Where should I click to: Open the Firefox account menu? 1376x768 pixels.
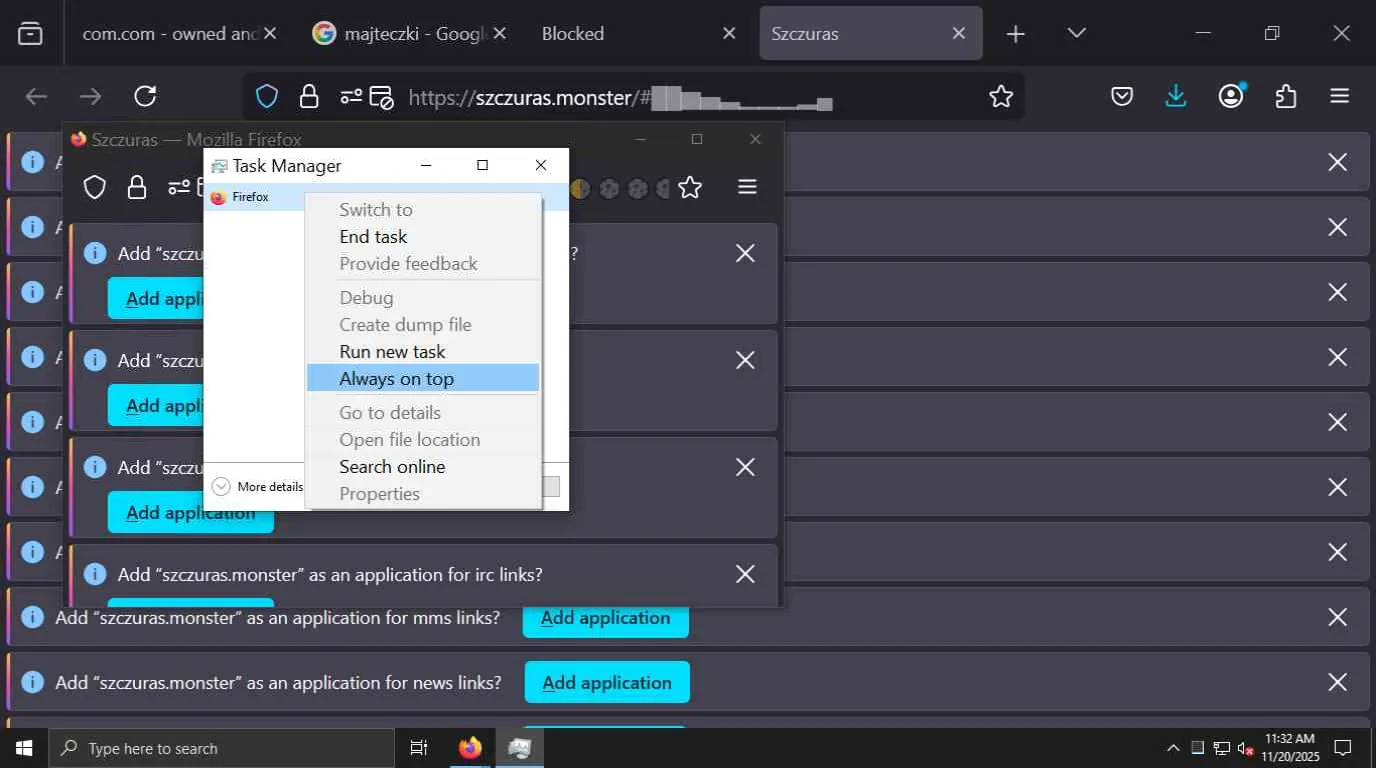[x=1231, y=95]
